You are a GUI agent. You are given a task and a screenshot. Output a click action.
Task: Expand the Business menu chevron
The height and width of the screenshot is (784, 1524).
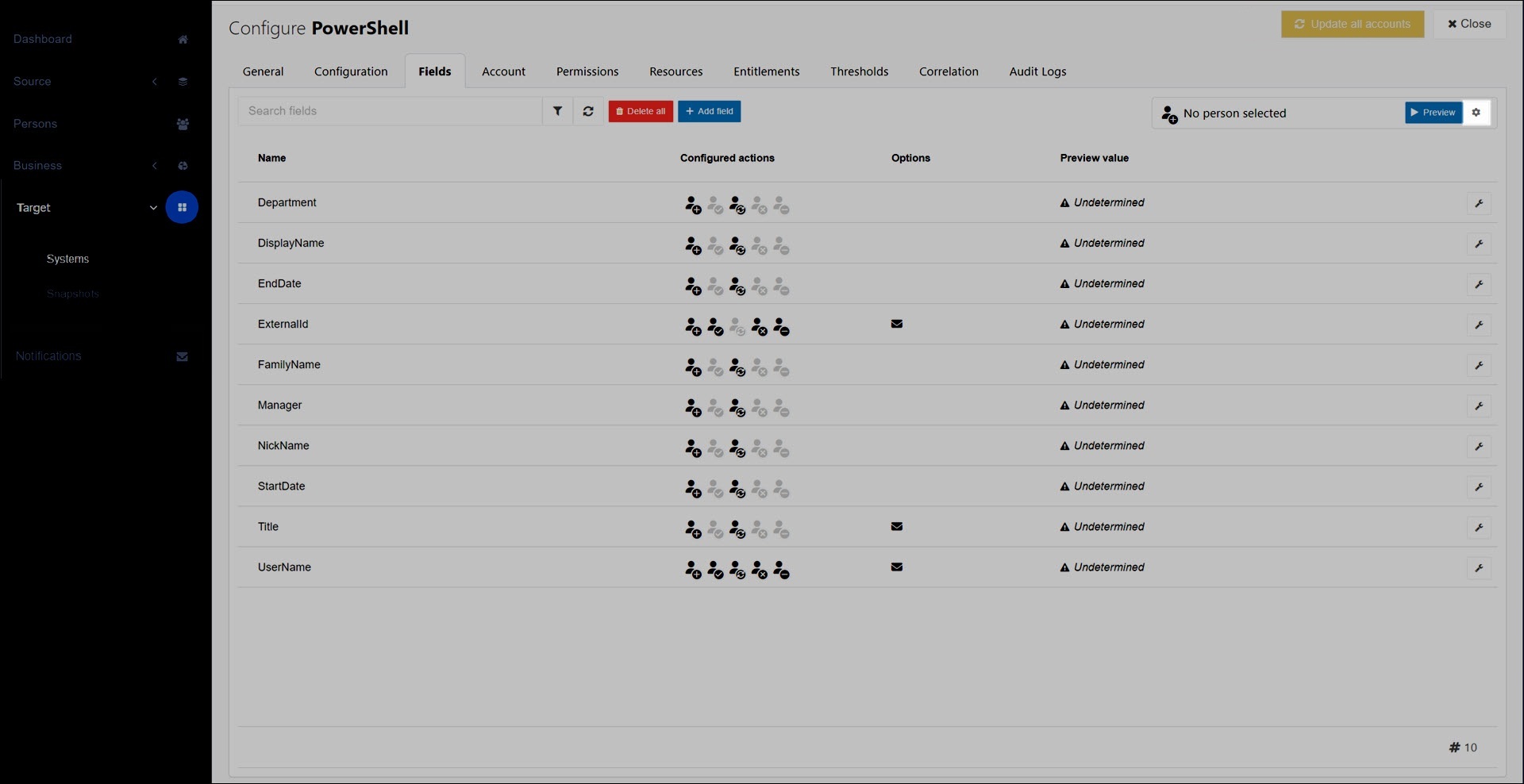[x=155, y=166]
